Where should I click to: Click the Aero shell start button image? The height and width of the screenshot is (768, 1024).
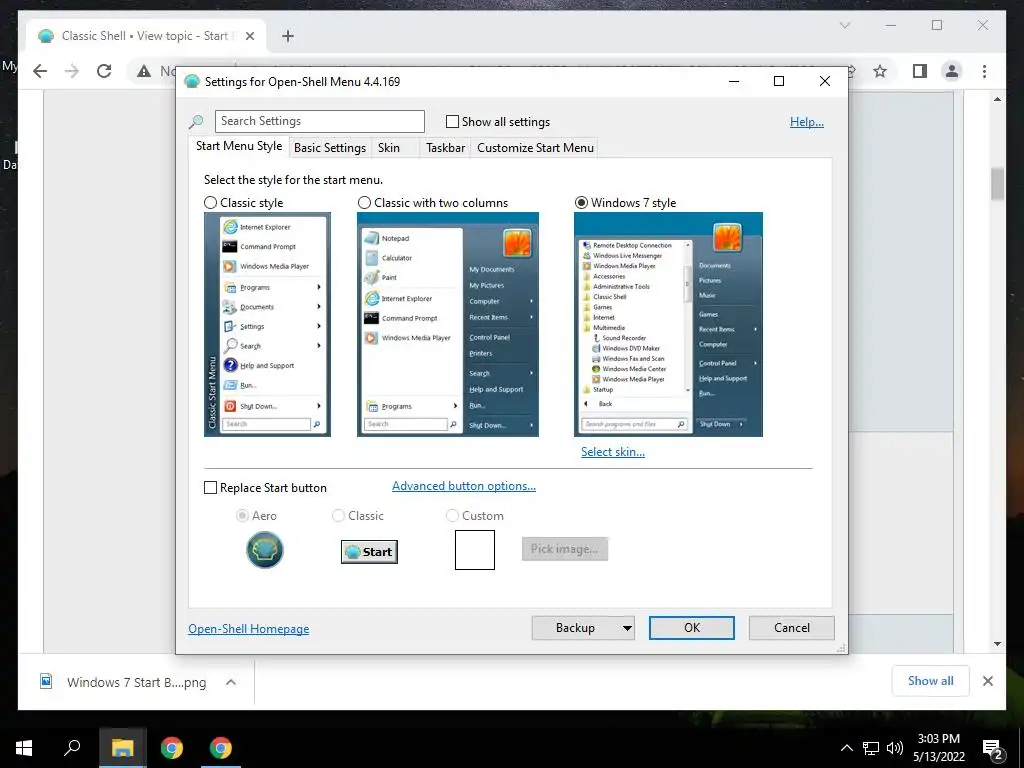coord(264,550)
